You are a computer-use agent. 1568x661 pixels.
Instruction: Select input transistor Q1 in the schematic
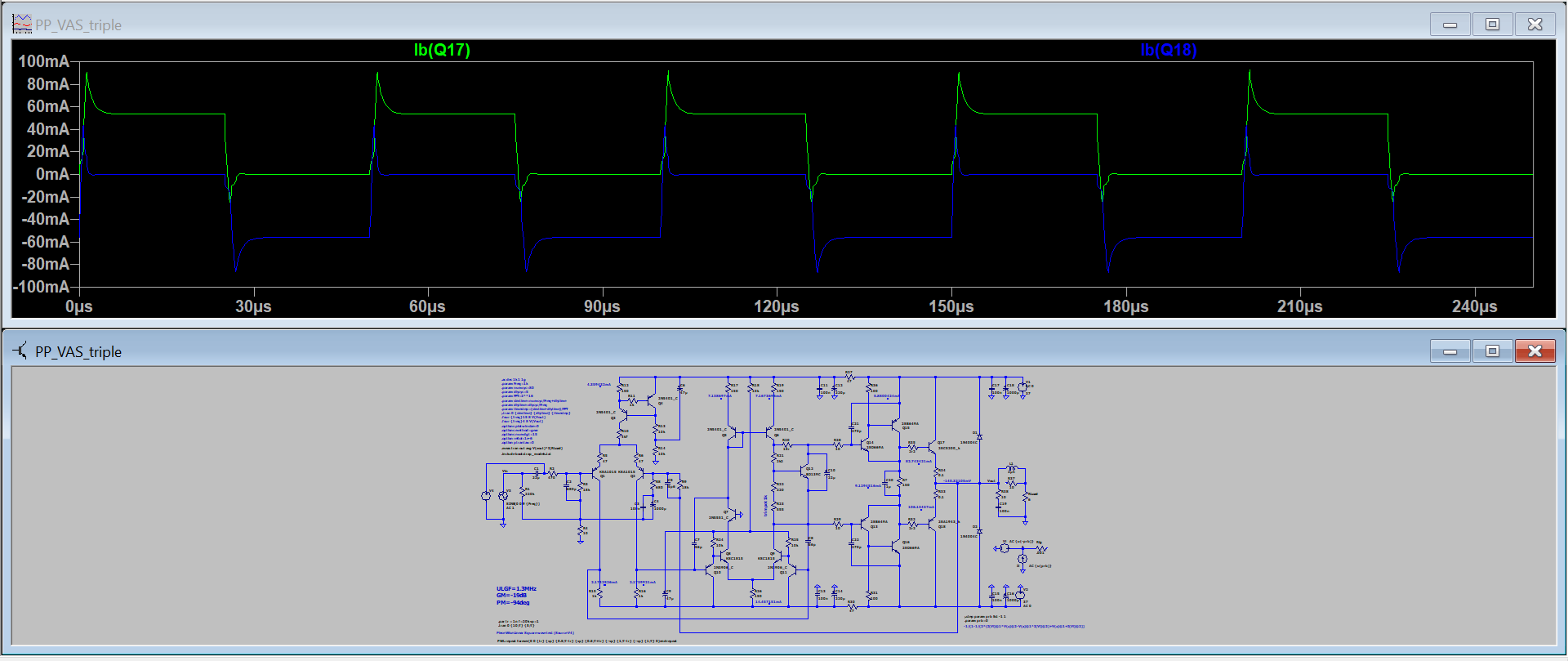596,473
